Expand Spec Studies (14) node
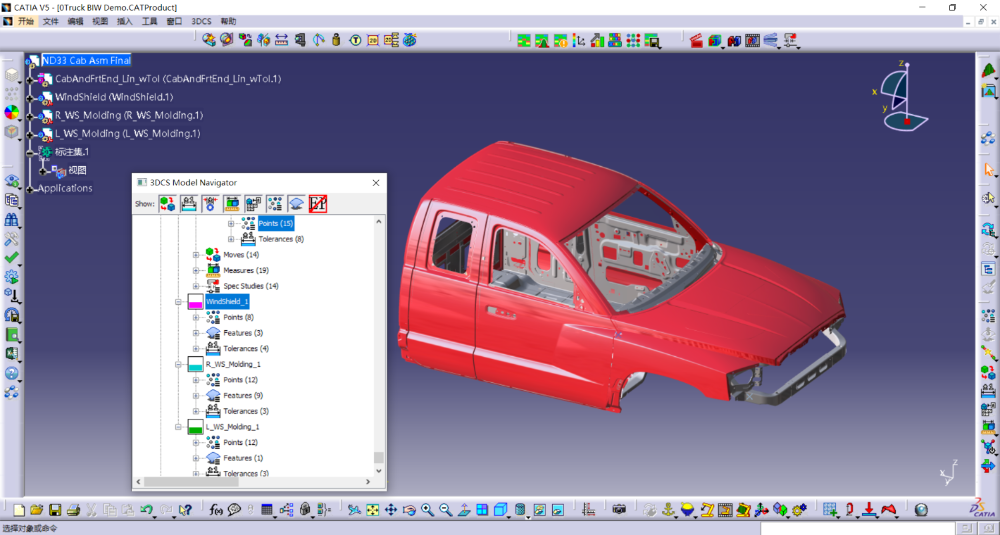This screenshot has height=535, width=1000. (x=196, y=286)
